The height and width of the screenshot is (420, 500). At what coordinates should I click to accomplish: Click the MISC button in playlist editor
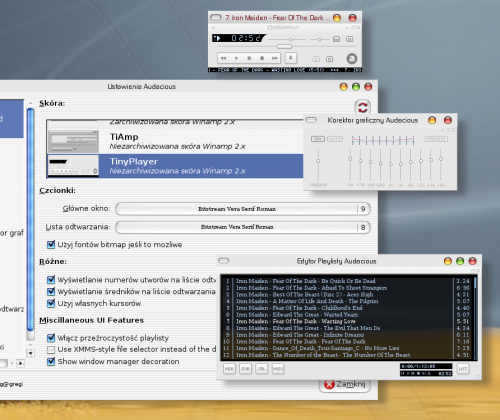278,369
